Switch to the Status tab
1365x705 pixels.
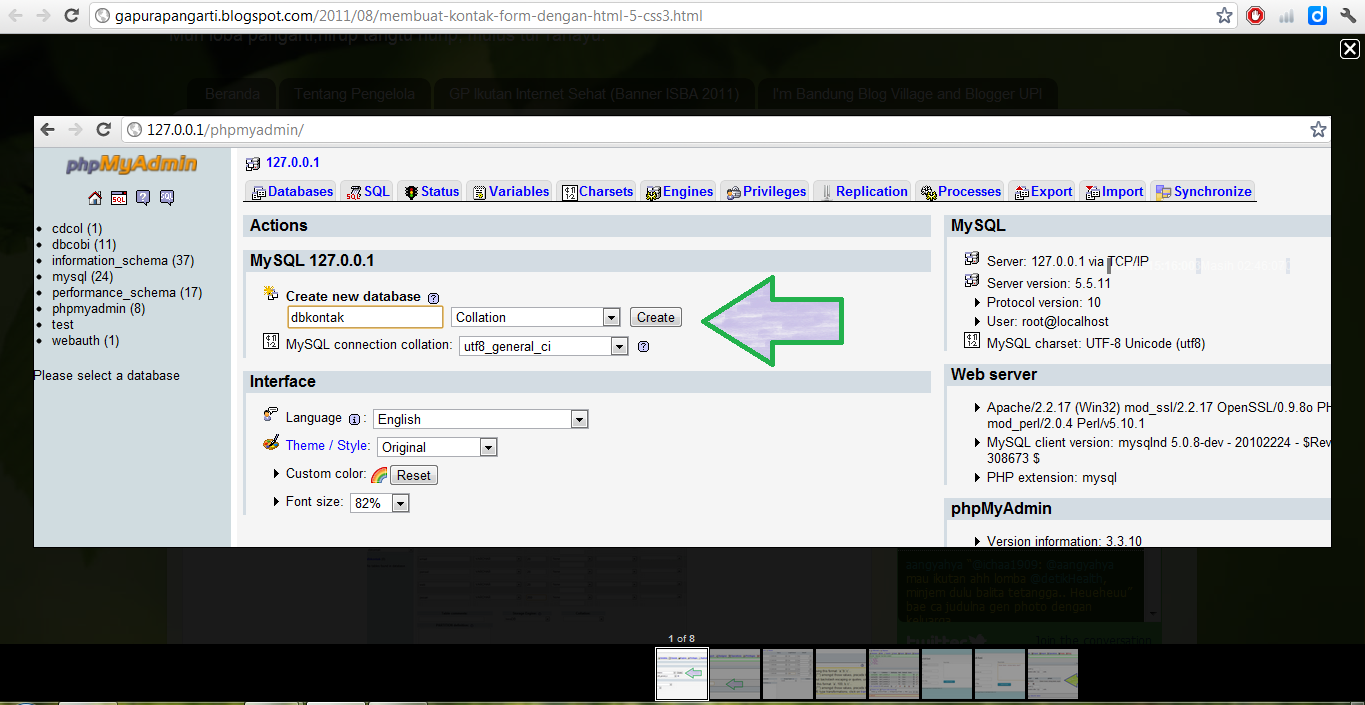coord(432,191)
